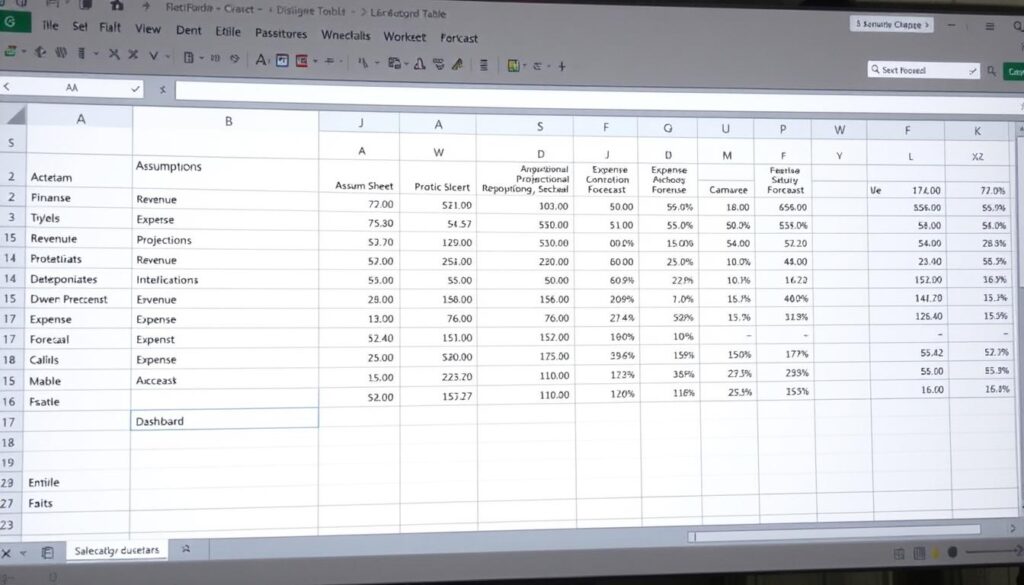The image size is (1024, 585).
Task: Click the alignment lines icon in toolbar
Action: click(x=483, y=60)
